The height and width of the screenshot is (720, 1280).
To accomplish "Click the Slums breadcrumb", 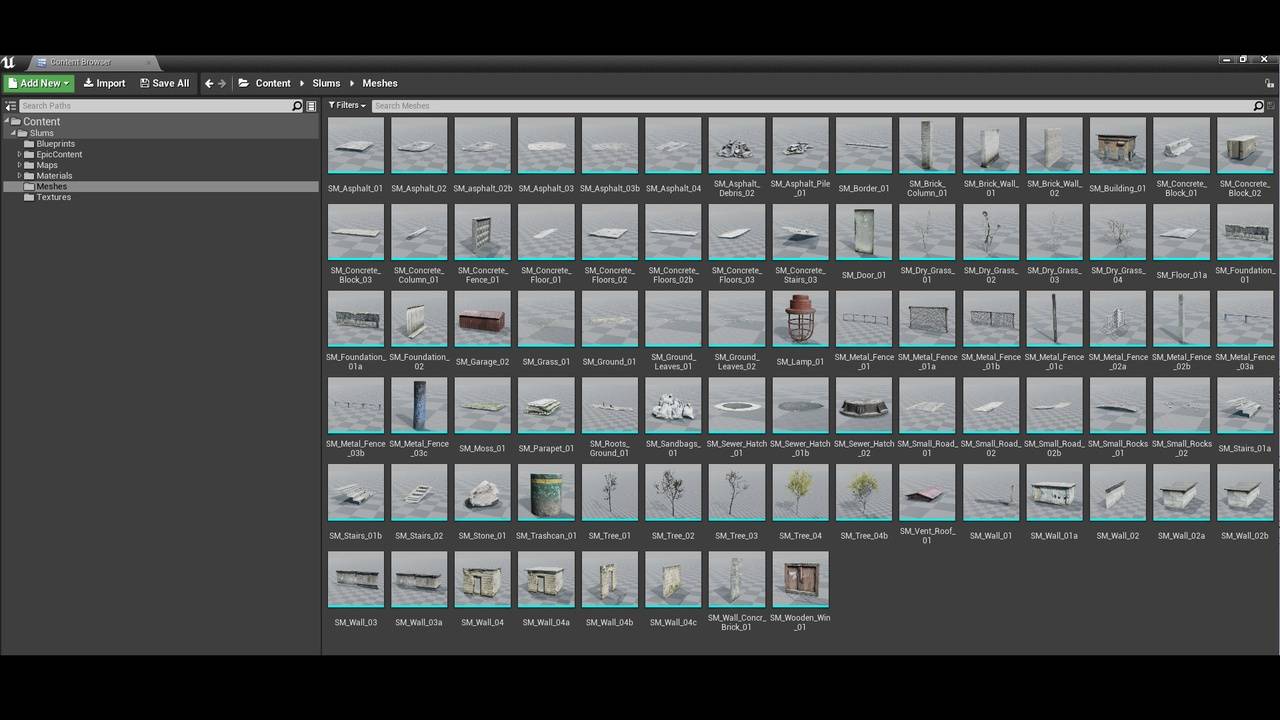I will point(326,83).
